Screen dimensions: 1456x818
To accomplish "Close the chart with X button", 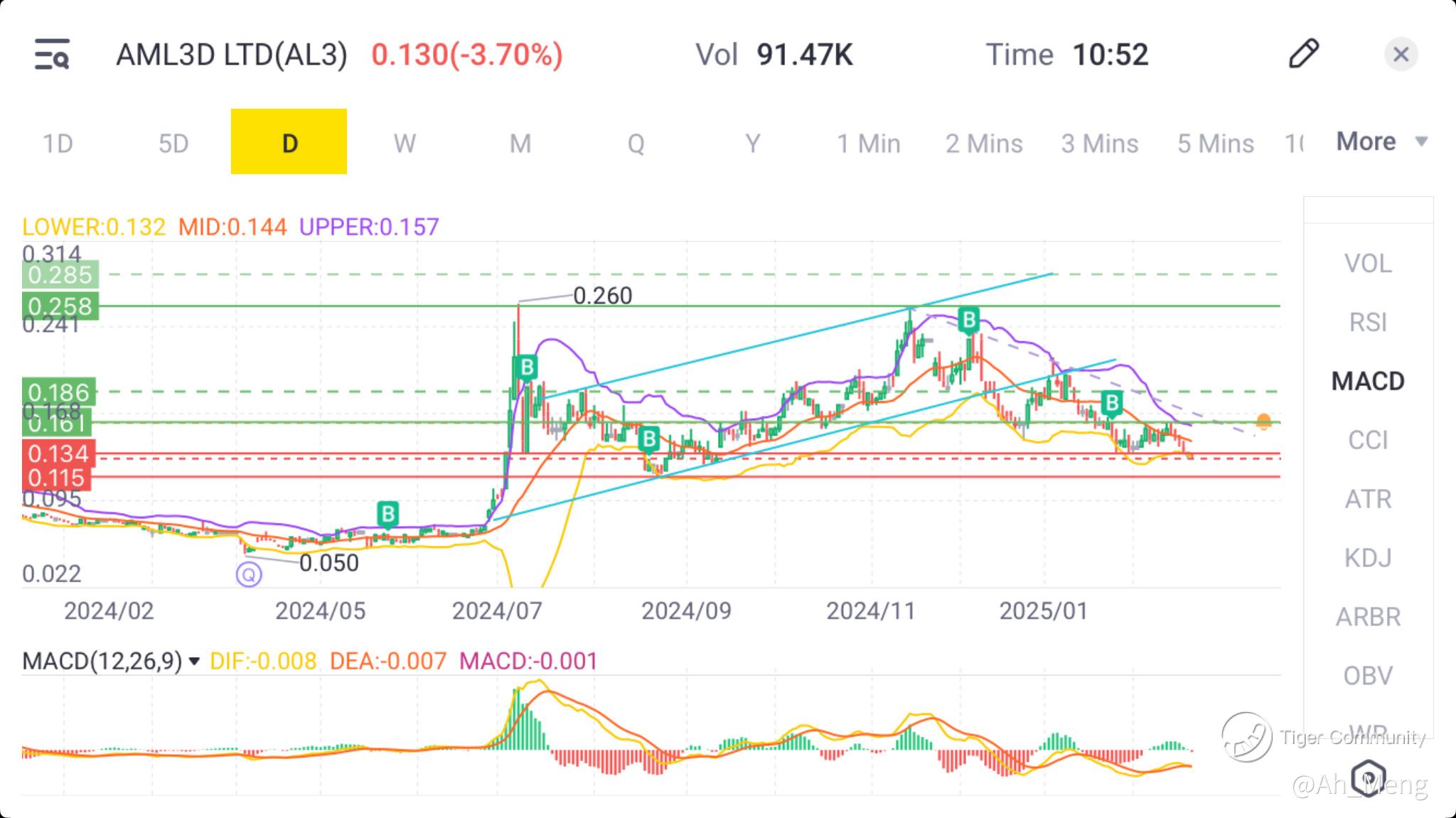I will 1401,55.
